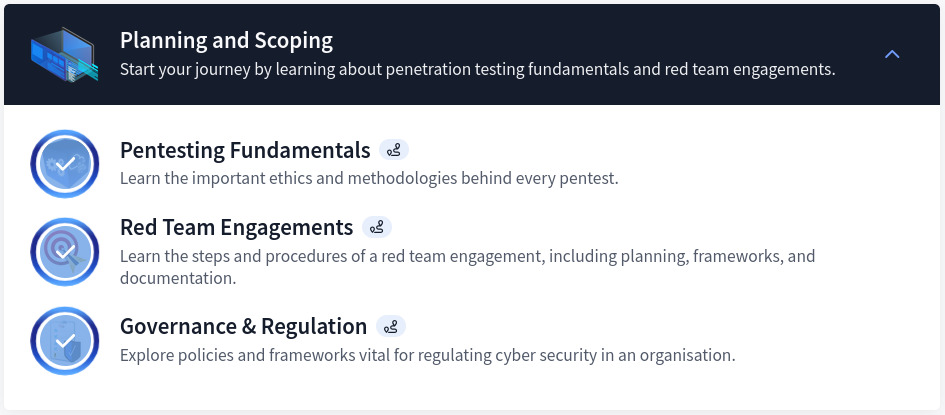Open the Pentesting Fundamentals module badge icon
The image size is (945, 415).
tap(65, 164)
